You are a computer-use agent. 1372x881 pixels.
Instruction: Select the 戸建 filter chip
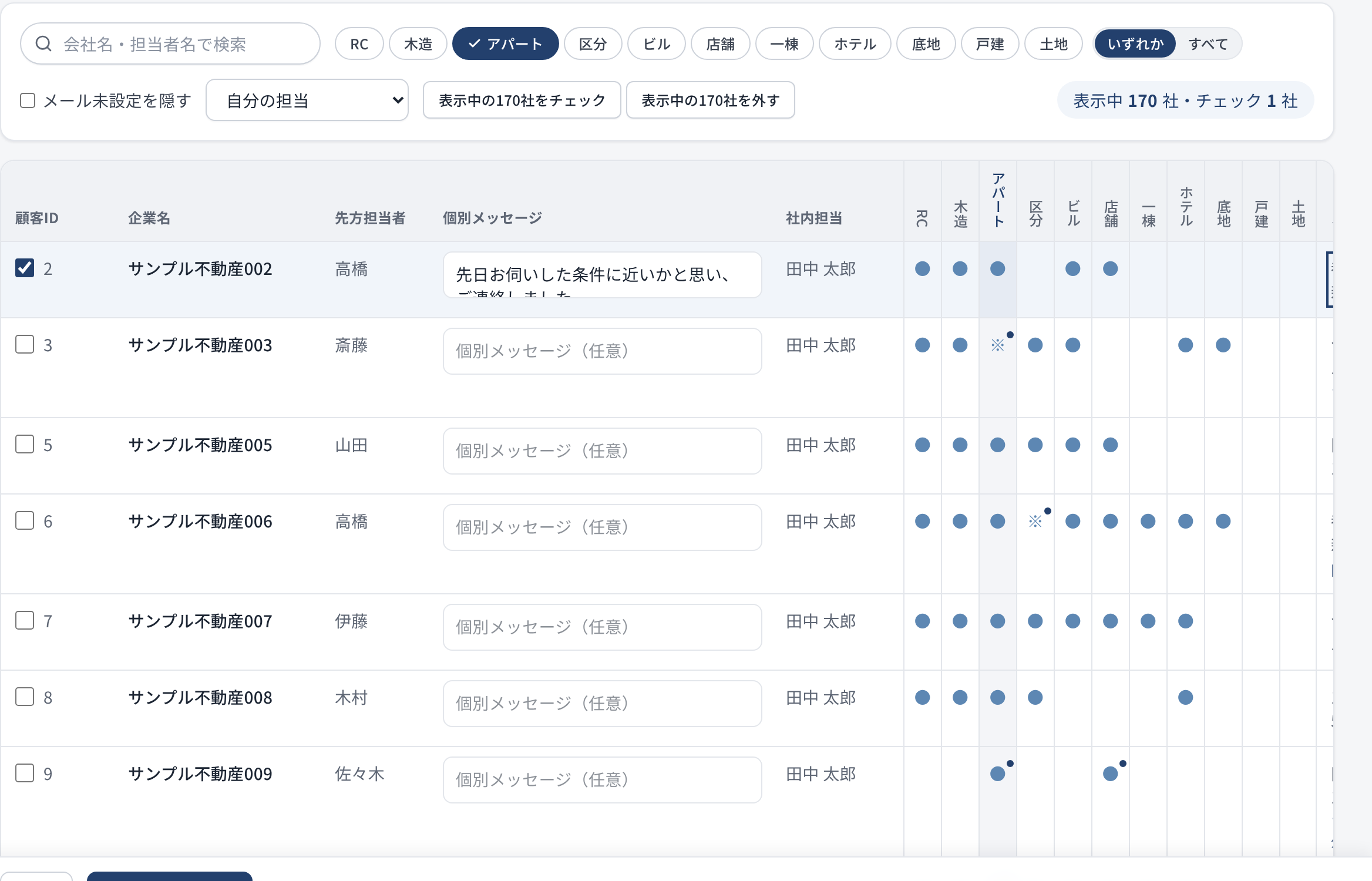coord(990,44)
